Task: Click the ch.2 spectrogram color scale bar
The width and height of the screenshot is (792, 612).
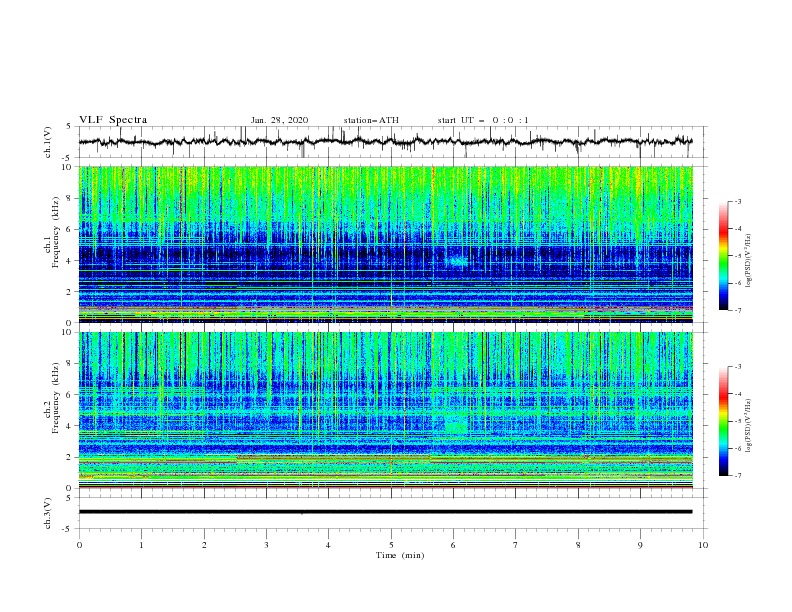Action: click(x=723, y=421)
